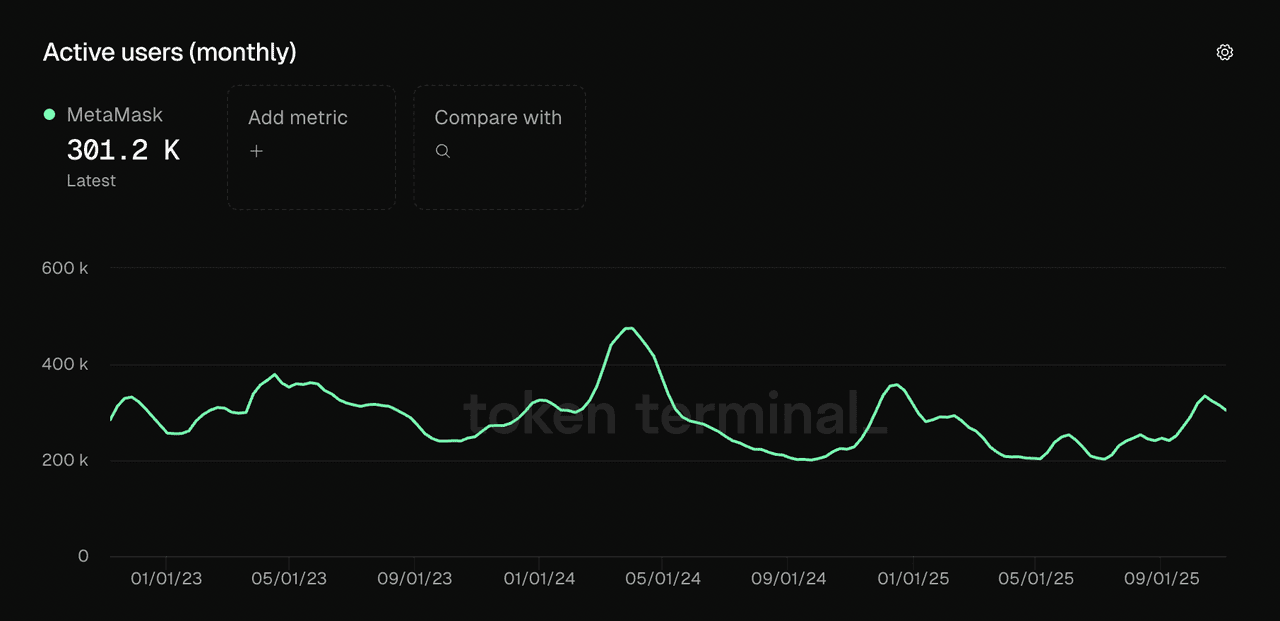The height and width of the screenshot is (621, 1280).
Task: Click the green MetaMask legend dot
Action: point(49,115)
